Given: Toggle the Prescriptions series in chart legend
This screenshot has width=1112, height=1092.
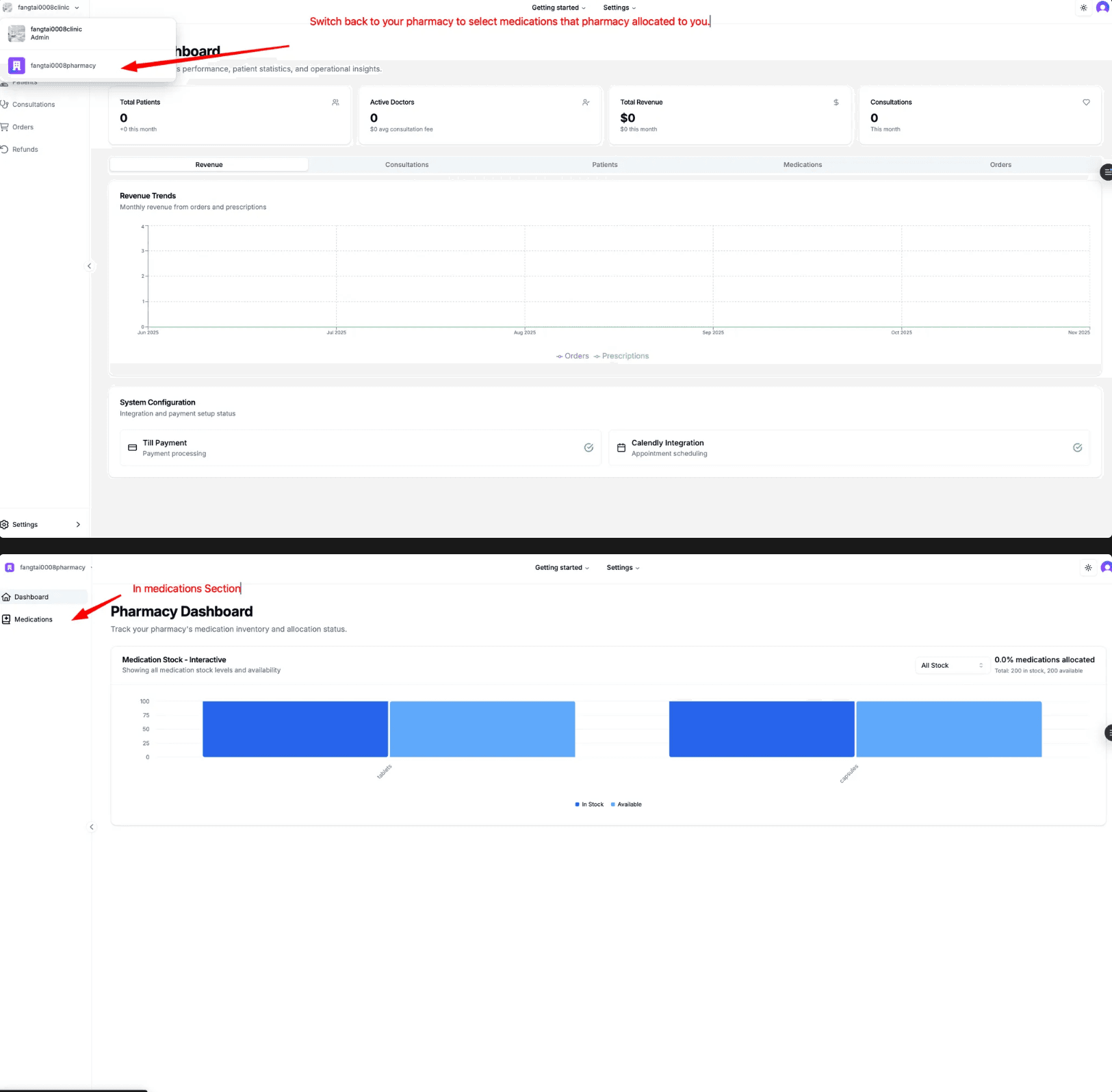Looking at the screenshot, I should tap(621, 356).
